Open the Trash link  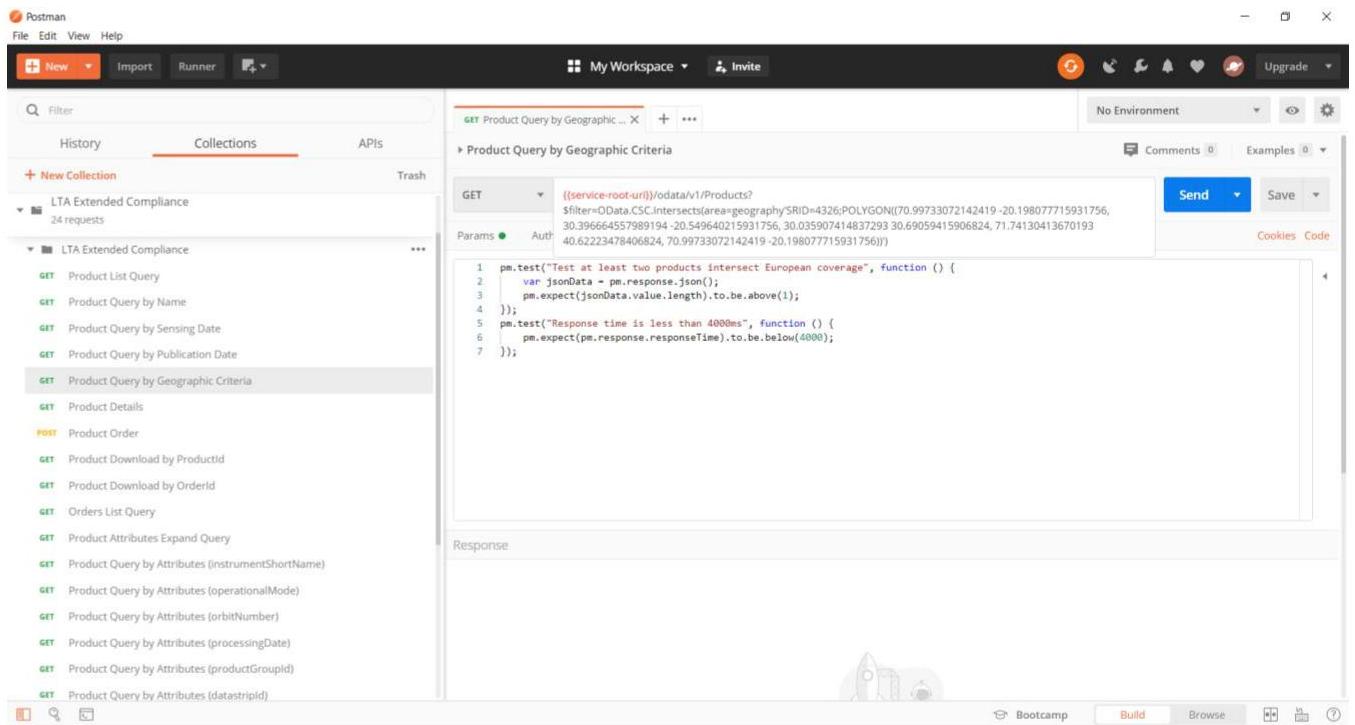point(411,175)
